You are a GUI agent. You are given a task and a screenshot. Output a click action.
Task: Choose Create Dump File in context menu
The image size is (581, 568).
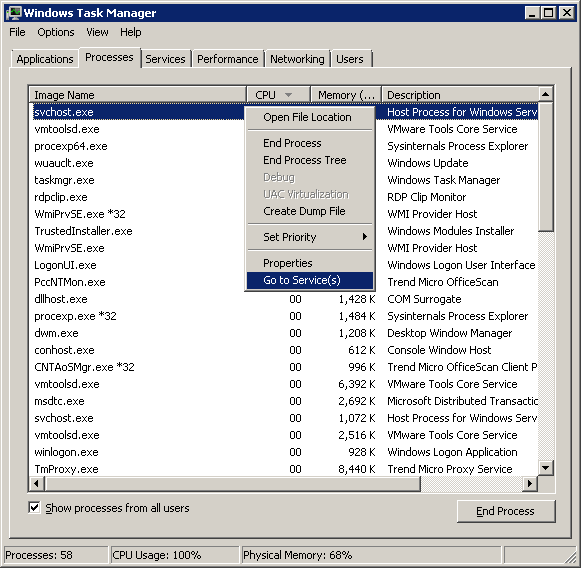[310, 211]
